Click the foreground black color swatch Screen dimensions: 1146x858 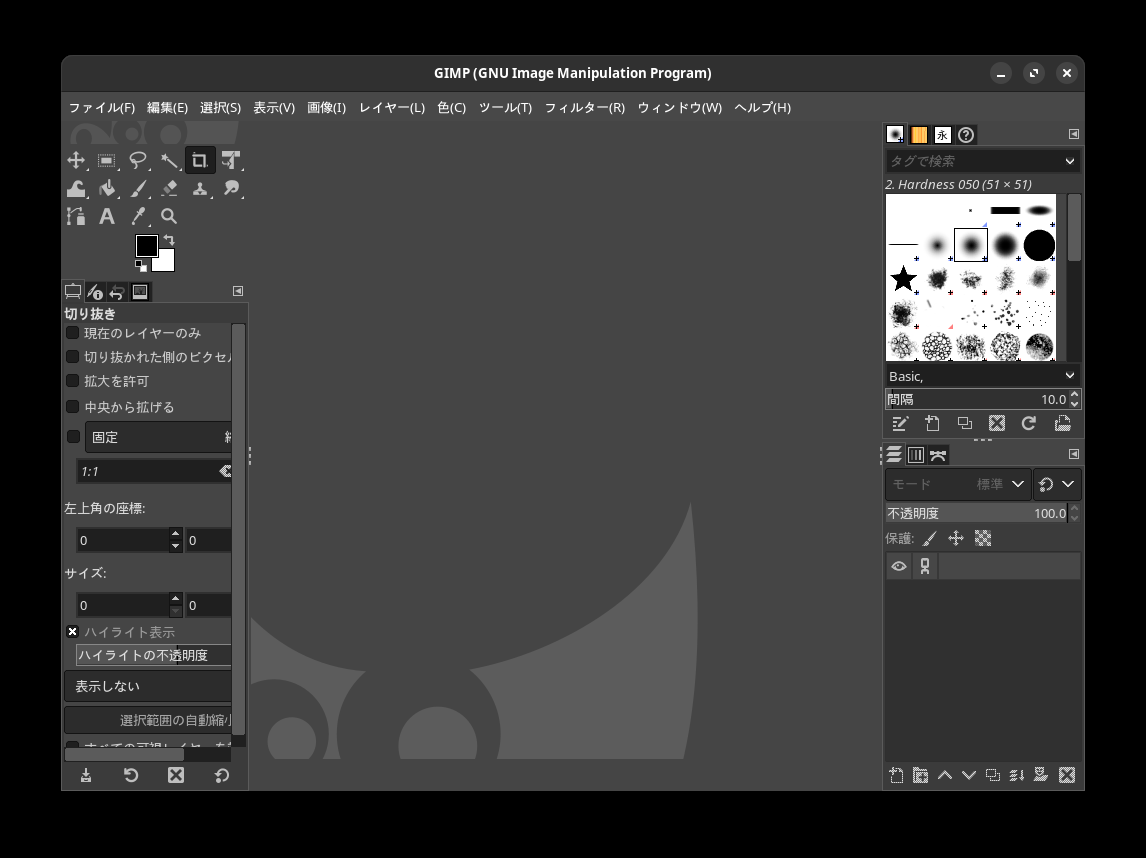(146, 246)
